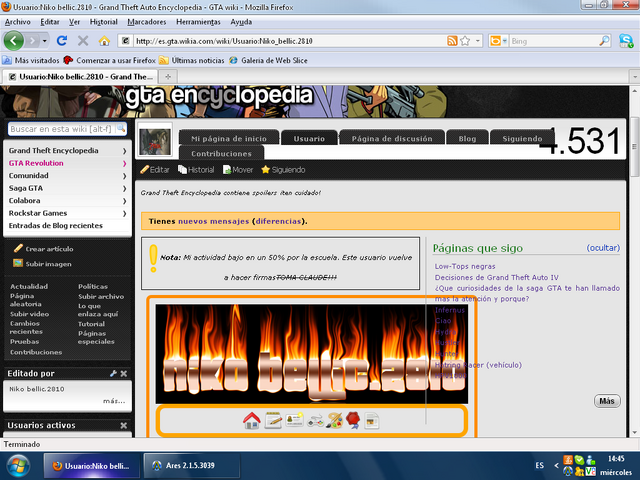Click the paint palette icon under banner

pos(334,420)
